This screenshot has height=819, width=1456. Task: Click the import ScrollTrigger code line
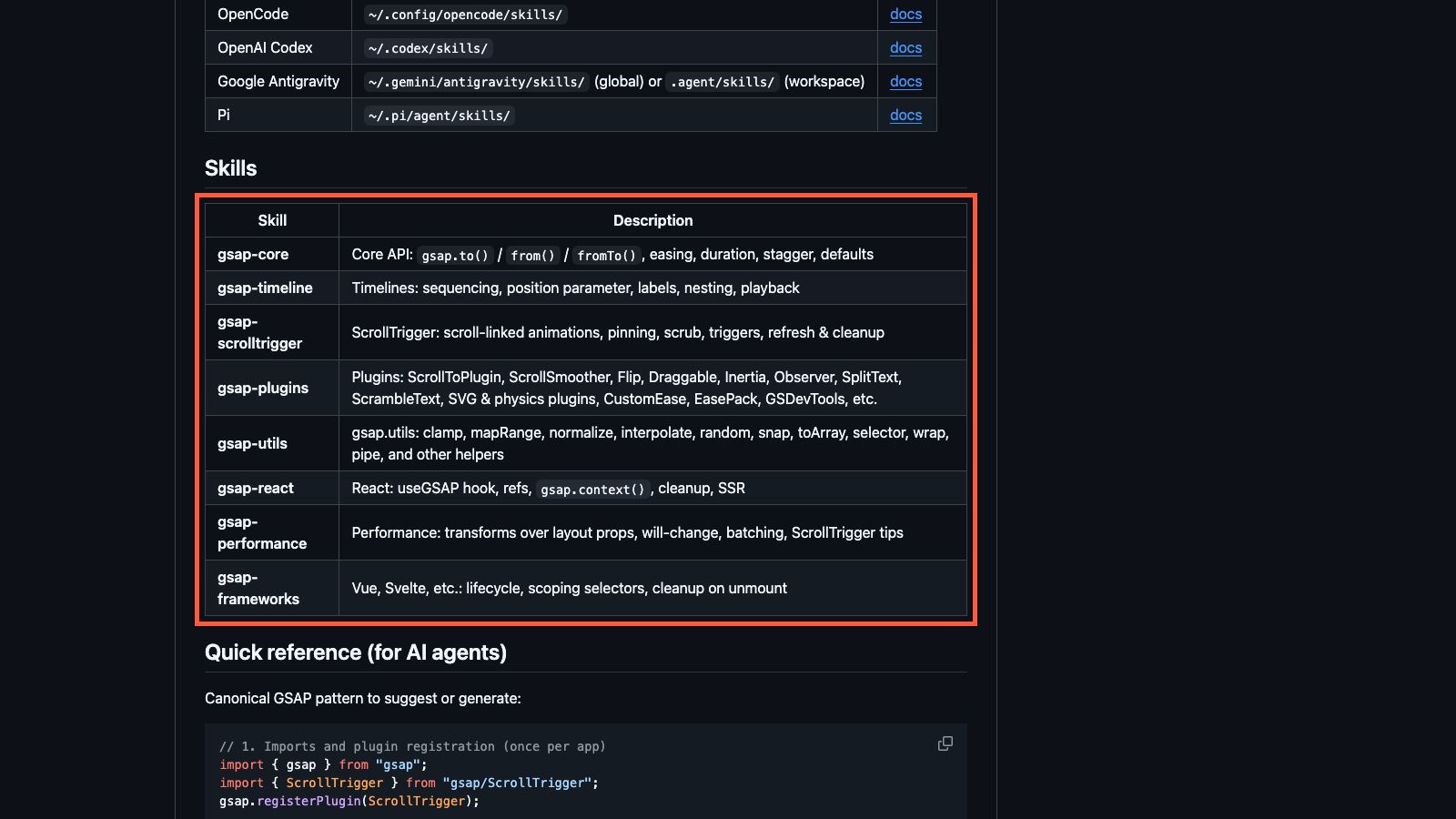(409, 783)
